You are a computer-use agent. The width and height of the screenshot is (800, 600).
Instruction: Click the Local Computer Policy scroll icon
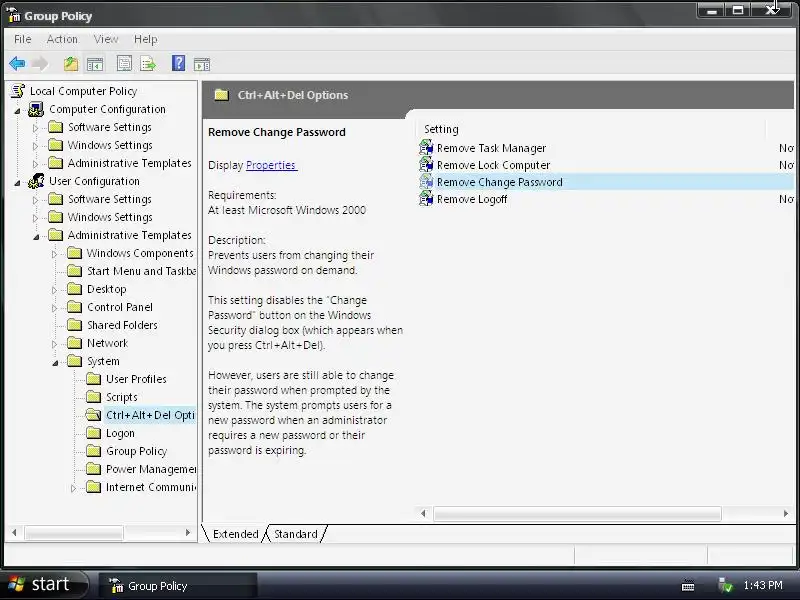(x=18, y=91)
